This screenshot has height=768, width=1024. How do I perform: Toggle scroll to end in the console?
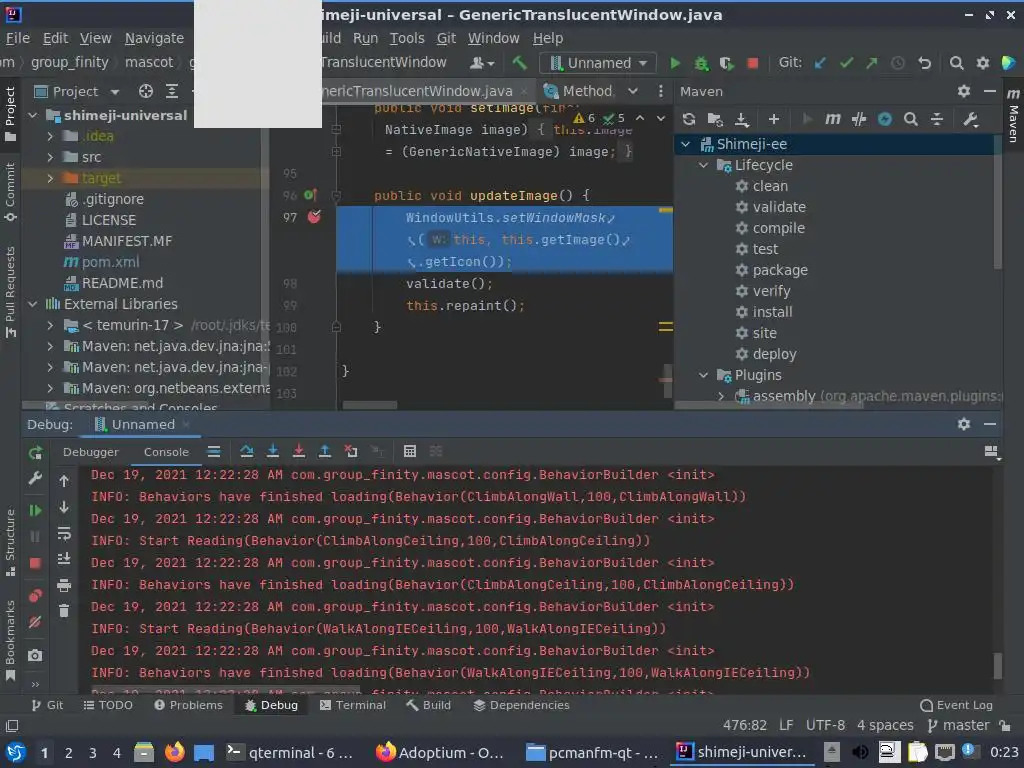pos(64,559)
